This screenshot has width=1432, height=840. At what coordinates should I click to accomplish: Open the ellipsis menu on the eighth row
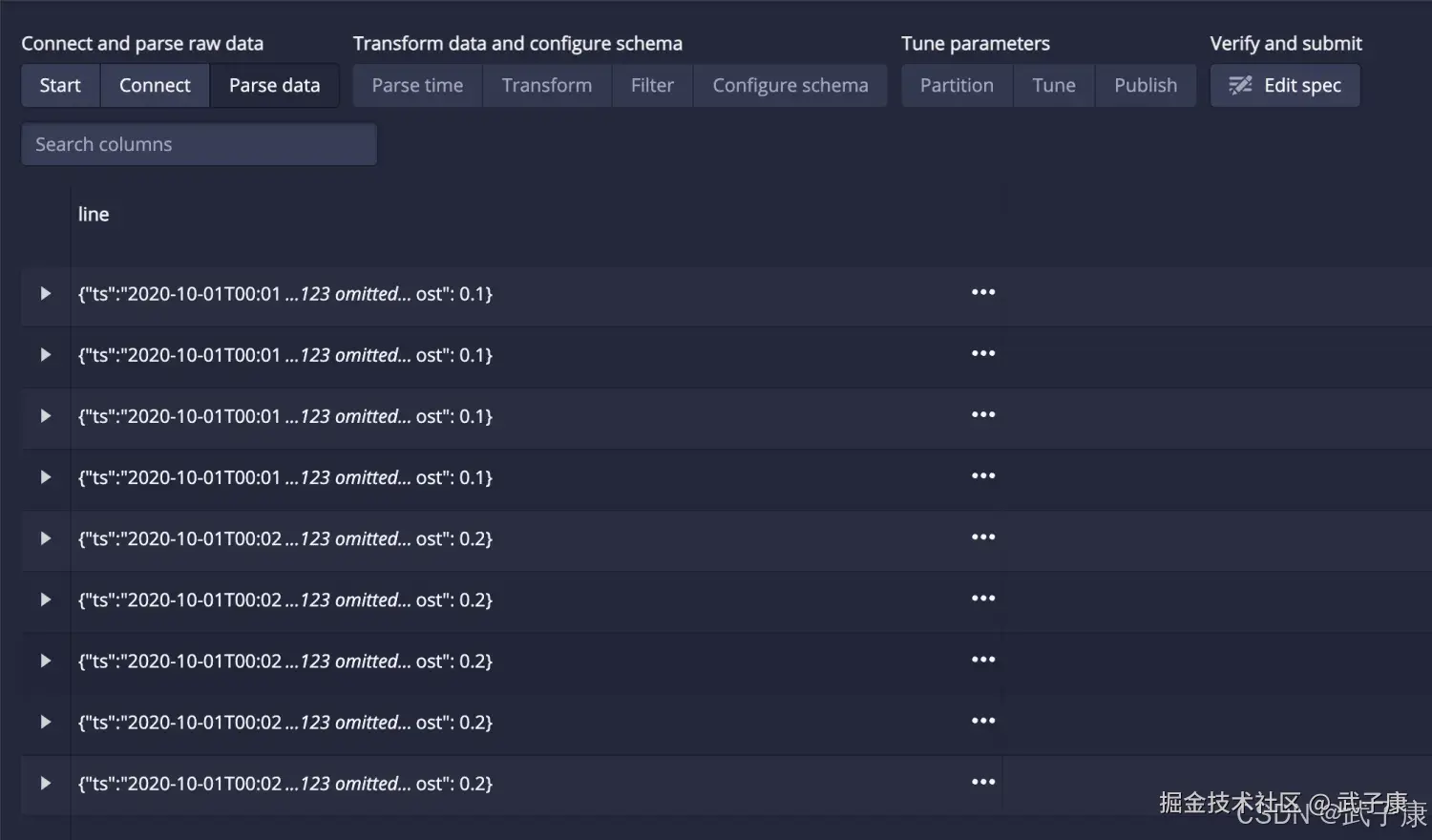pos(983,721)
